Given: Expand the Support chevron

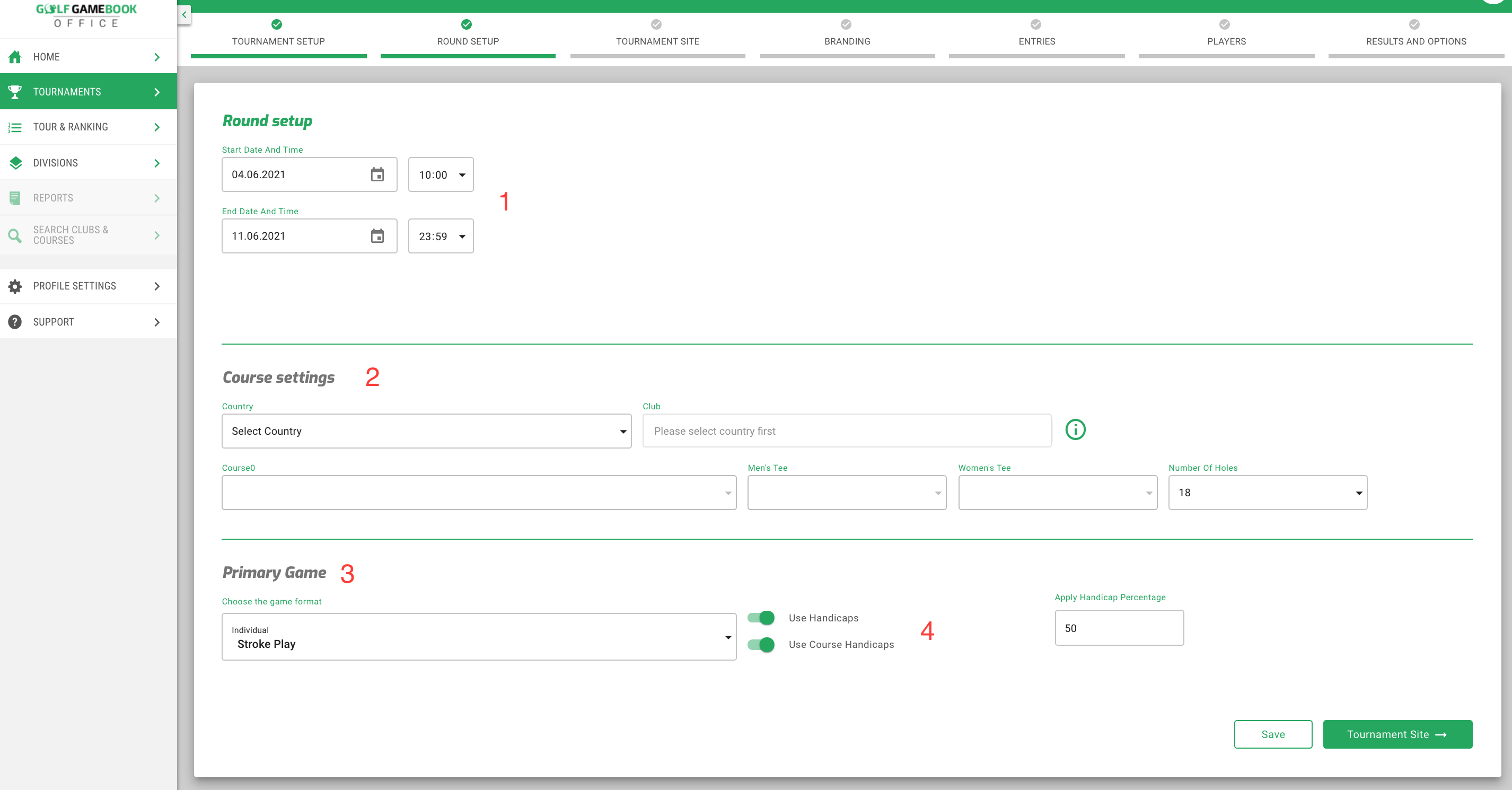Looking at the screenshot, I should click(157, 322).
